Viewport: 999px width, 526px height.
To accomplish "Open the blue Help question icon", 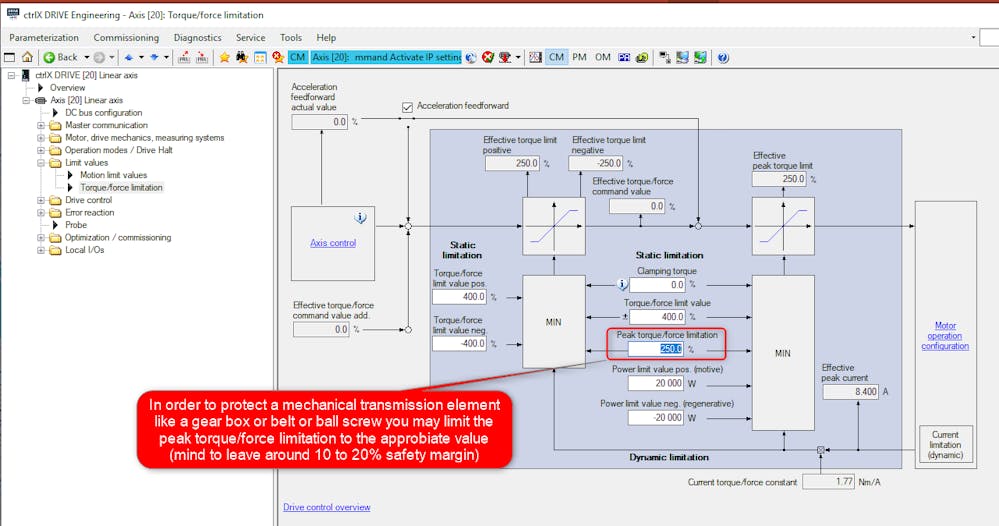I will pos(722,58).
